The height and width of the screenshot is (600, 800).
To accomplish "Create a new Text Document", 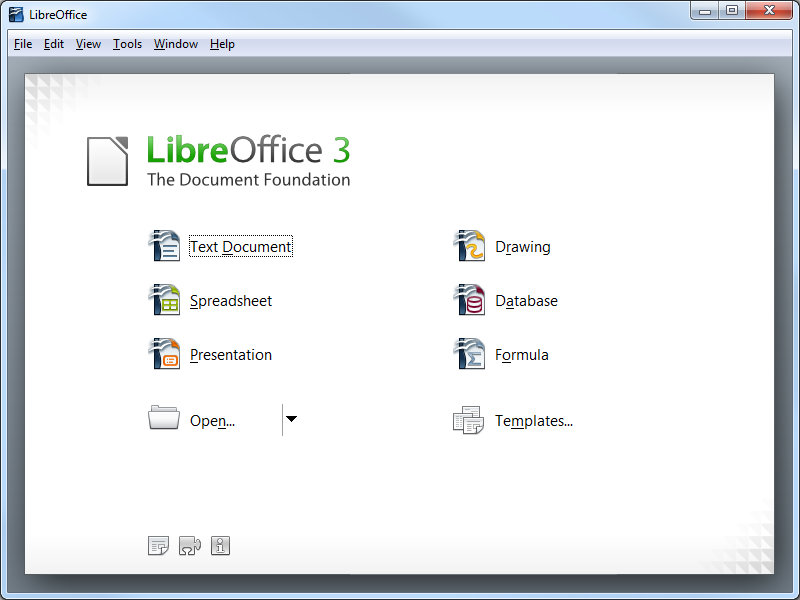I will click(x=241, y=246).
